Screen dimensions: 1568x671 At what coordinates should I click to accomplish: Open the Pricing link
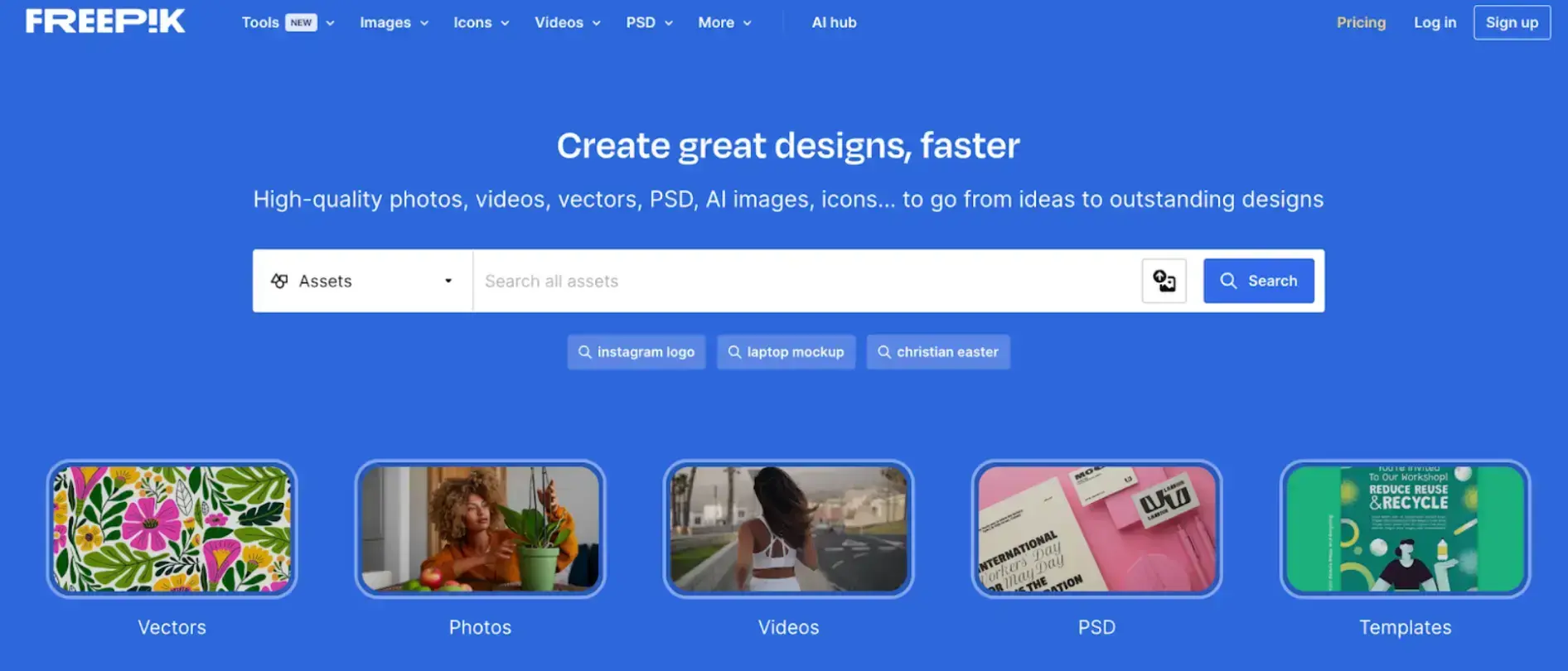(x=1361, y=22)
